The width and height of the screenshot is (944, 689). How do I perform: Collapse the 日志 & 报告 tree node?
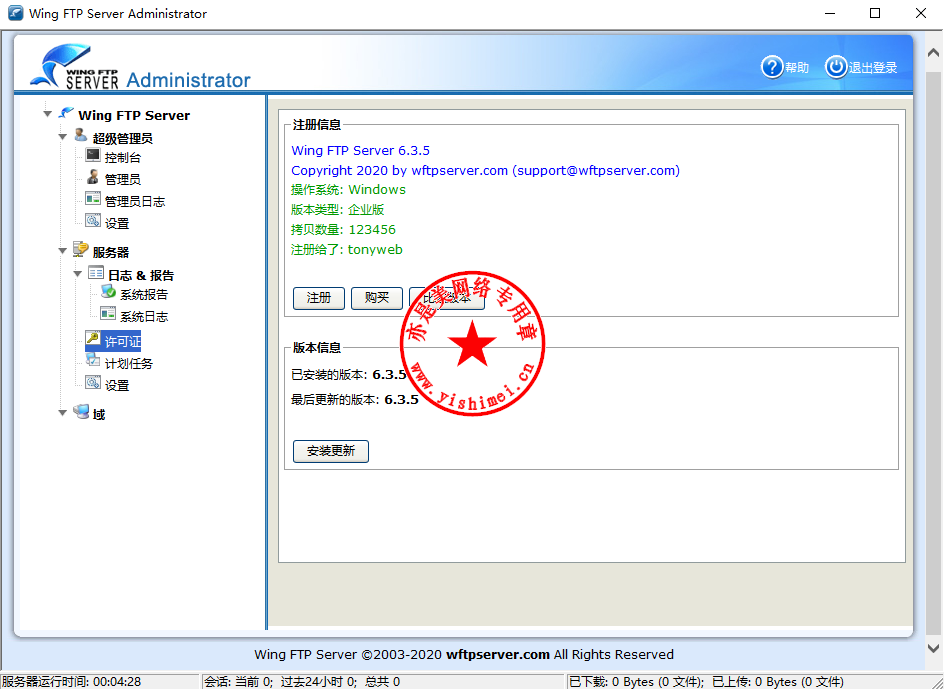pyautogui.click(x=78, y=273)
